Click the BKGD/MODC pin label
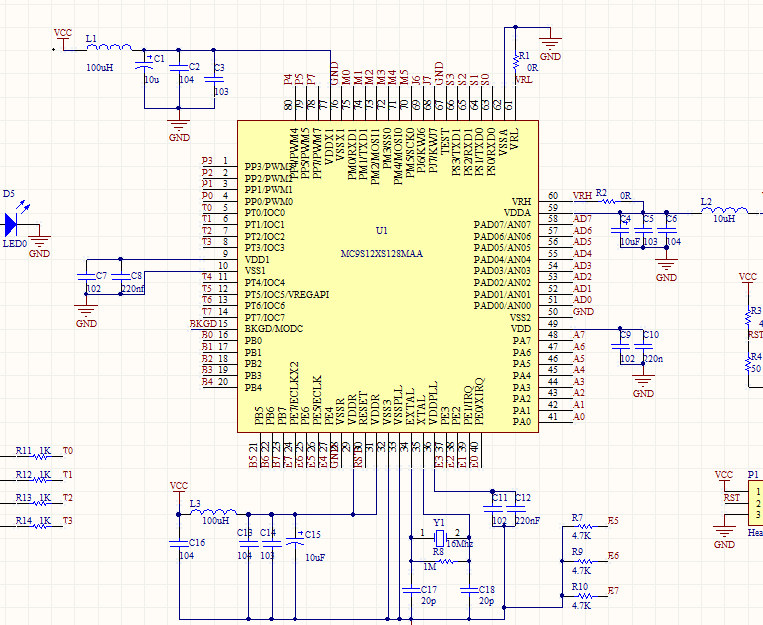The image size is (763, 625). (274, 329)
